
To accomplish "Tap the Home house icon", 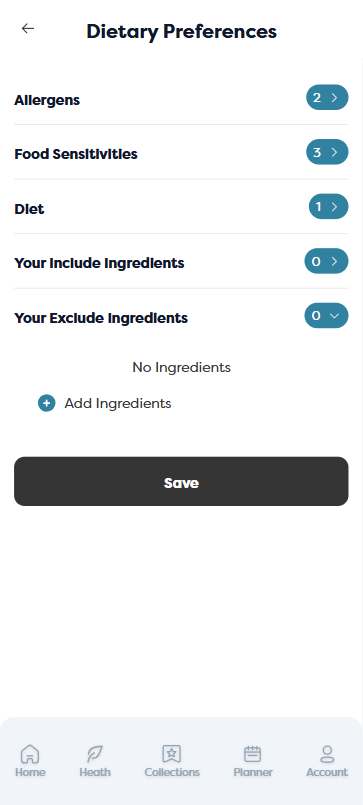I will click(30, 754).
